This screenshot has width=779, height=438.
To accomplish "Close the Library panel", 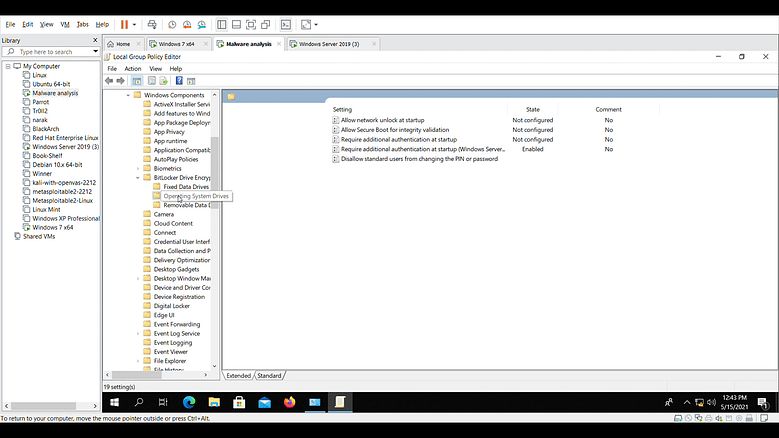I will click(x=95, y=40).
